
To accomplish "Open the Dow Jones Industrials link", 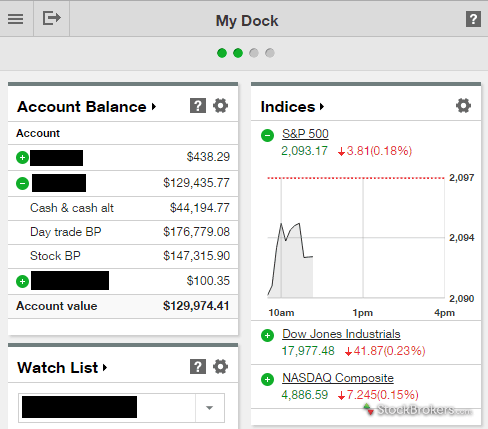I will point(341,334).
